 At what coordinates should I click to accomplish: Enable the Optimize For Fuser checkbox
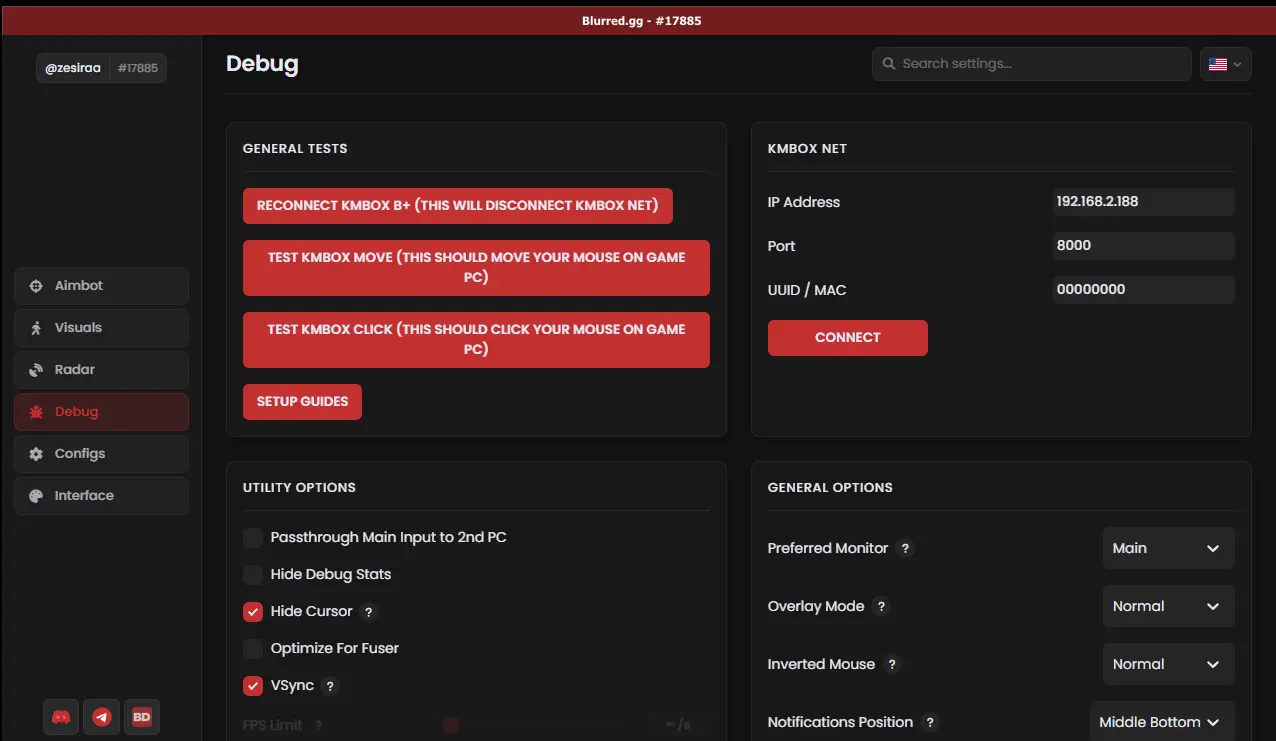[x=253, y=649]
